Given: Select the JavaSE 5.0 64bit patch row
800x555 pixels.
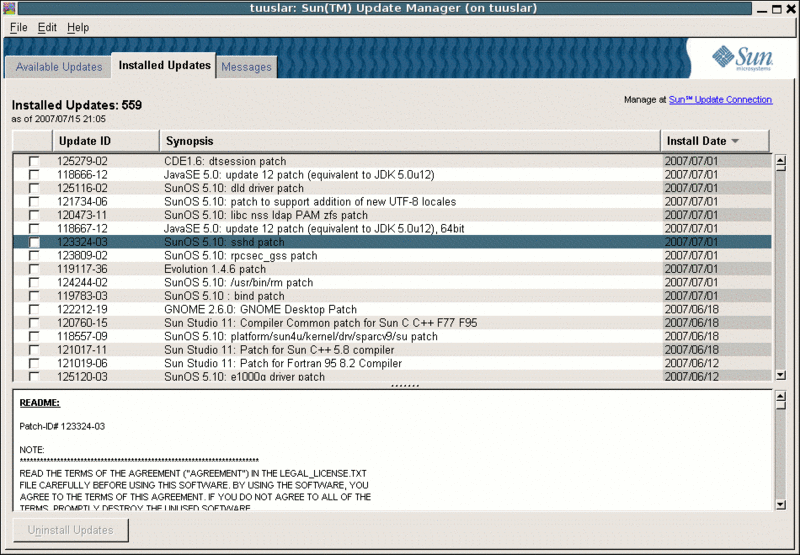Looking at the screenshot, I should (x=392, y=229).
